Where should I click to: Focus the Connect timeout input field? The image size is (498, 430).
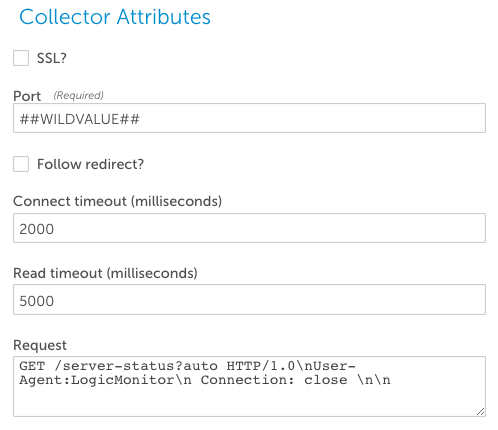[249, 228]
